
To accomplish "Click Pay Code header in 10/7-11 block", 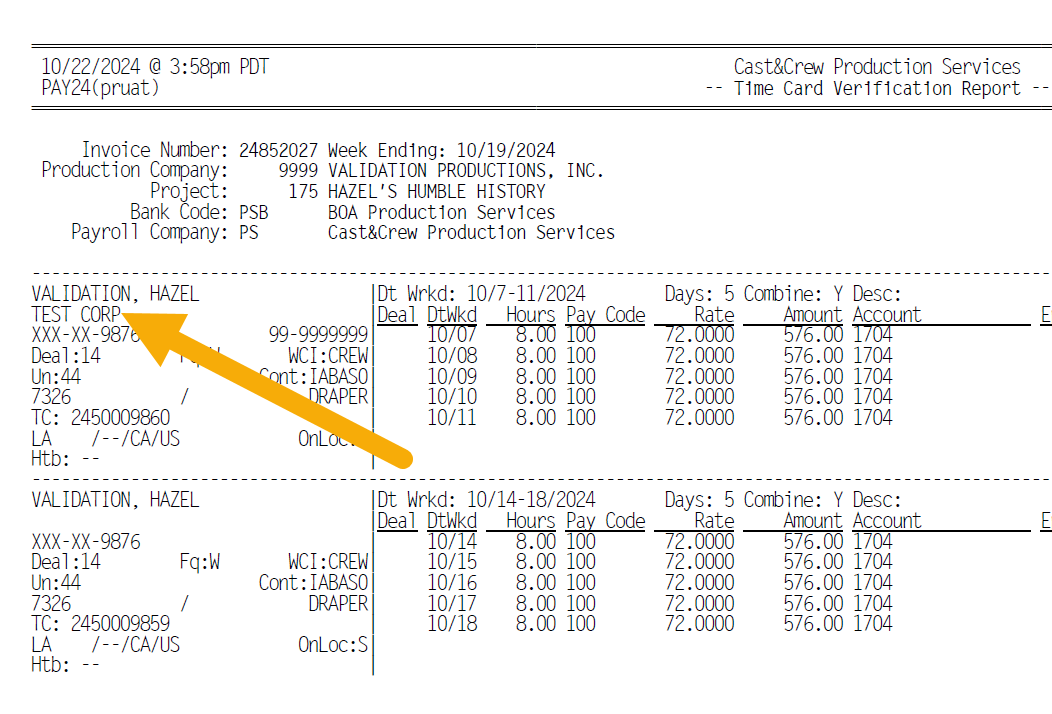I will [606, 314].
